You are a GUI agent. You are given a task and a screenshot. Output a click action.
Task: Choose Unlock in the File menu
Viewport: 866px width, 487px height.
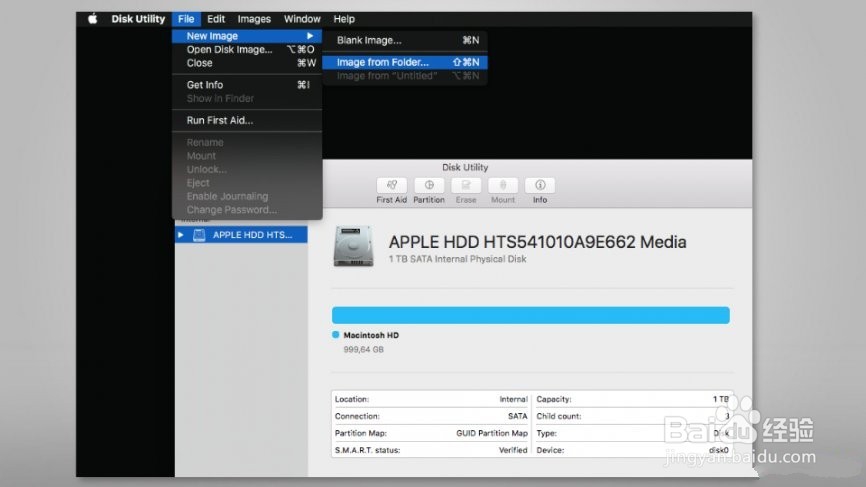tap(247, 170)
